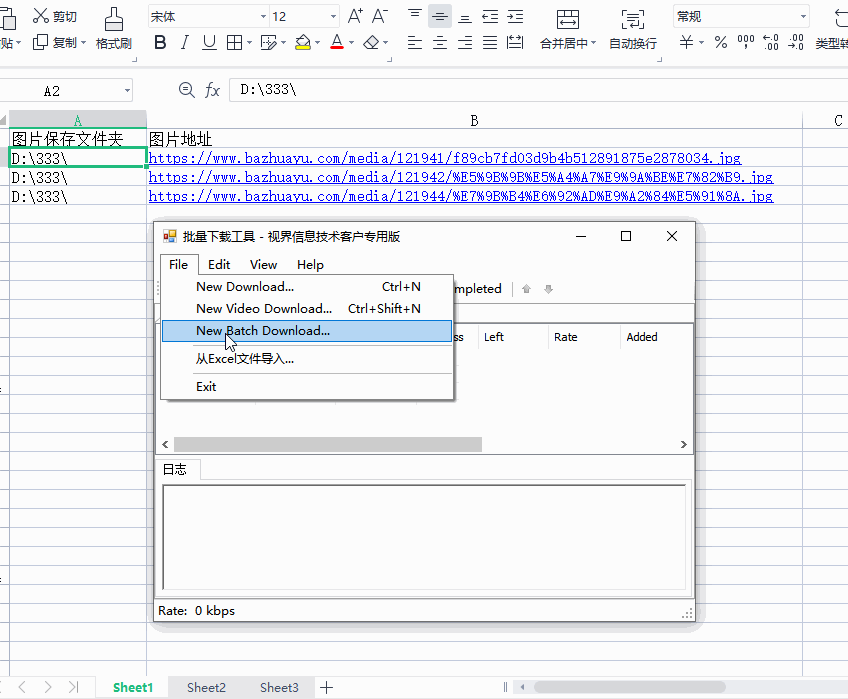Image resolution: width=848 pixels, height=699 pixels.
Task: Click the move-down arrow in download toolbar
Action: (548, 289)
